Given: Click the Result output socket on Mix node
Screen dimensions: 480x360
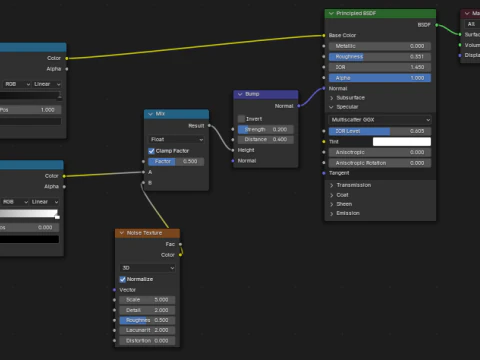Looking at the screenshot, I should coord(209,126).
